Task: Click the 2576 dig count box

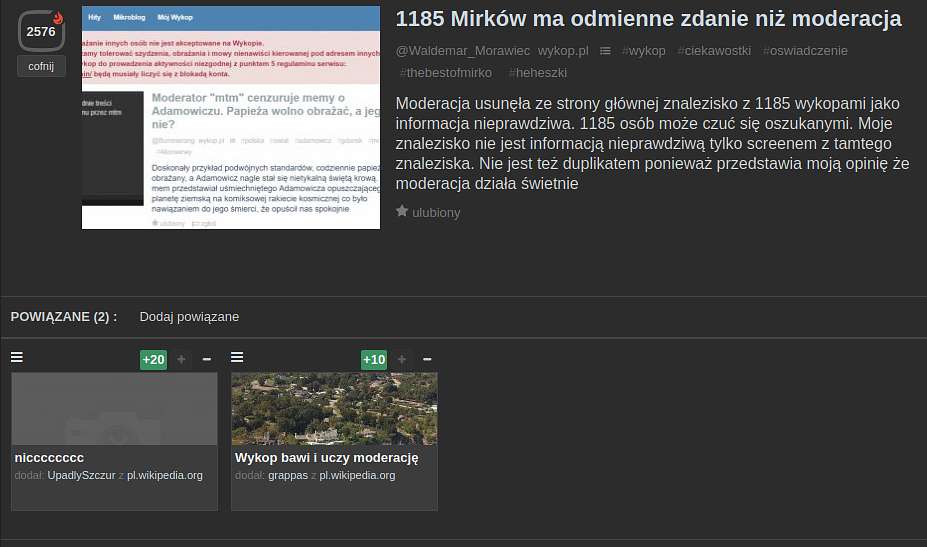Action: pos(41,31)
